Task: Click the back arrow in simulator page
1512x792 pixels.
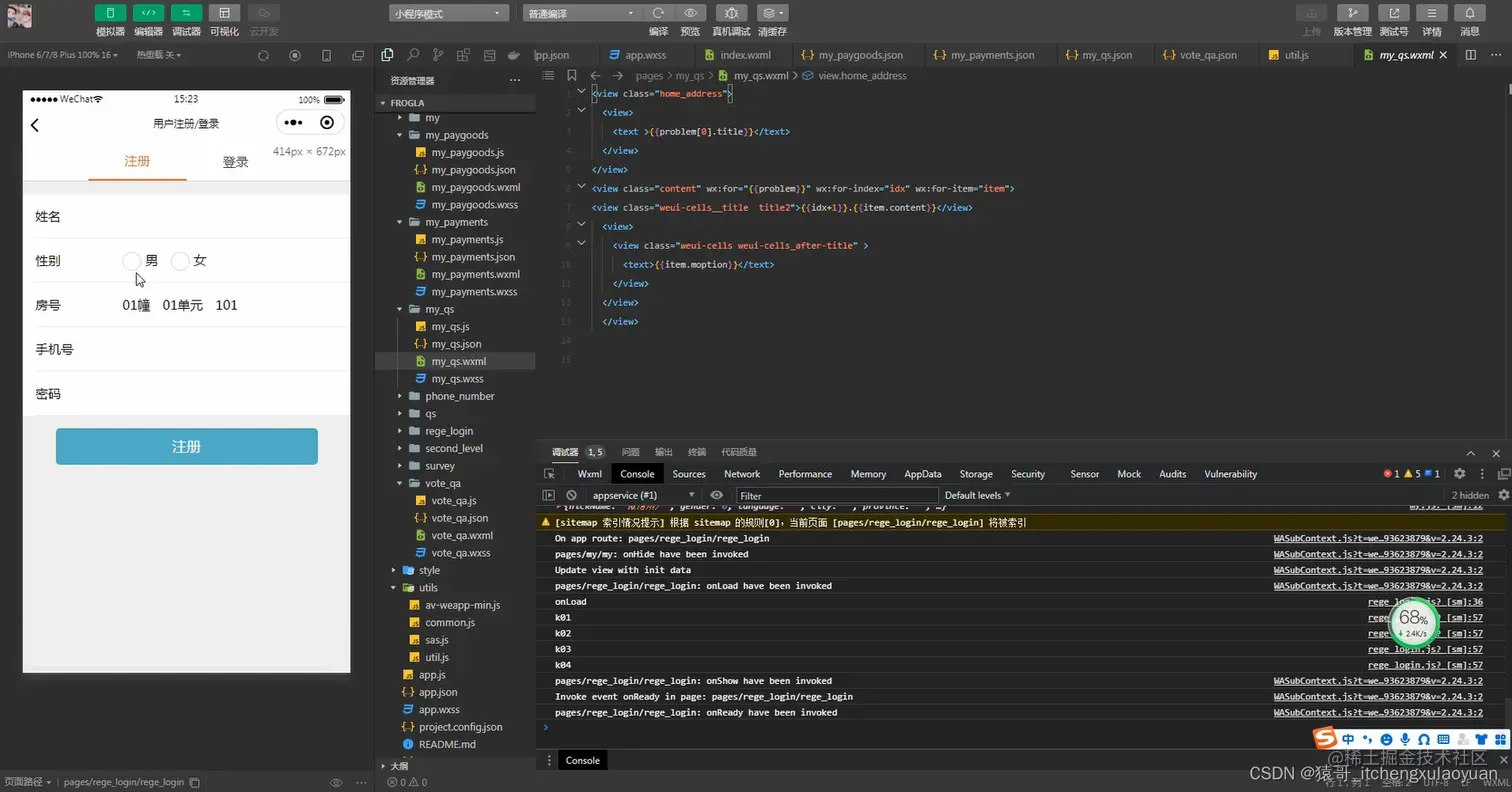Action: click(x=35, y=125)
